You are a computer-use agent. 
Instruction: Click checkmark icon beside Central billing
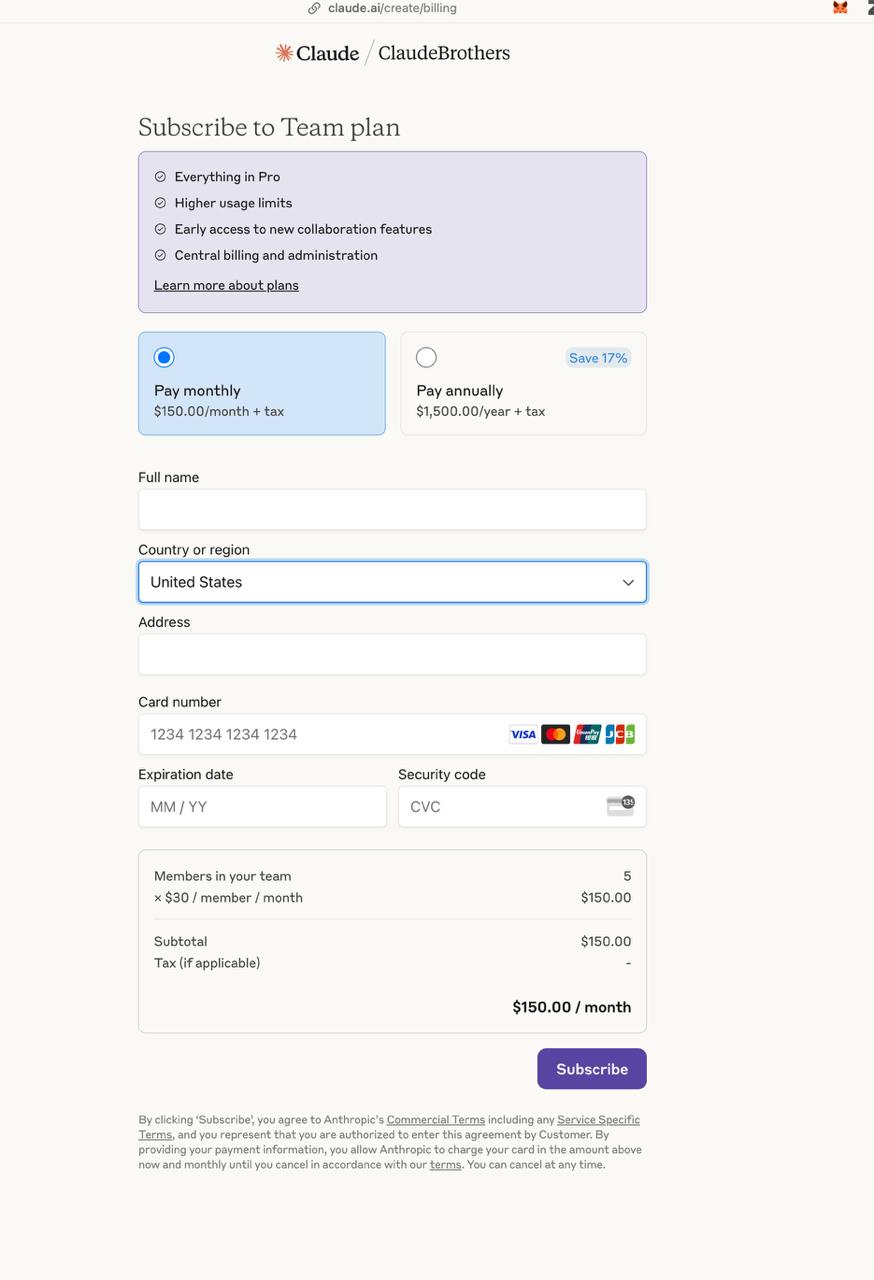click(160, 255)
